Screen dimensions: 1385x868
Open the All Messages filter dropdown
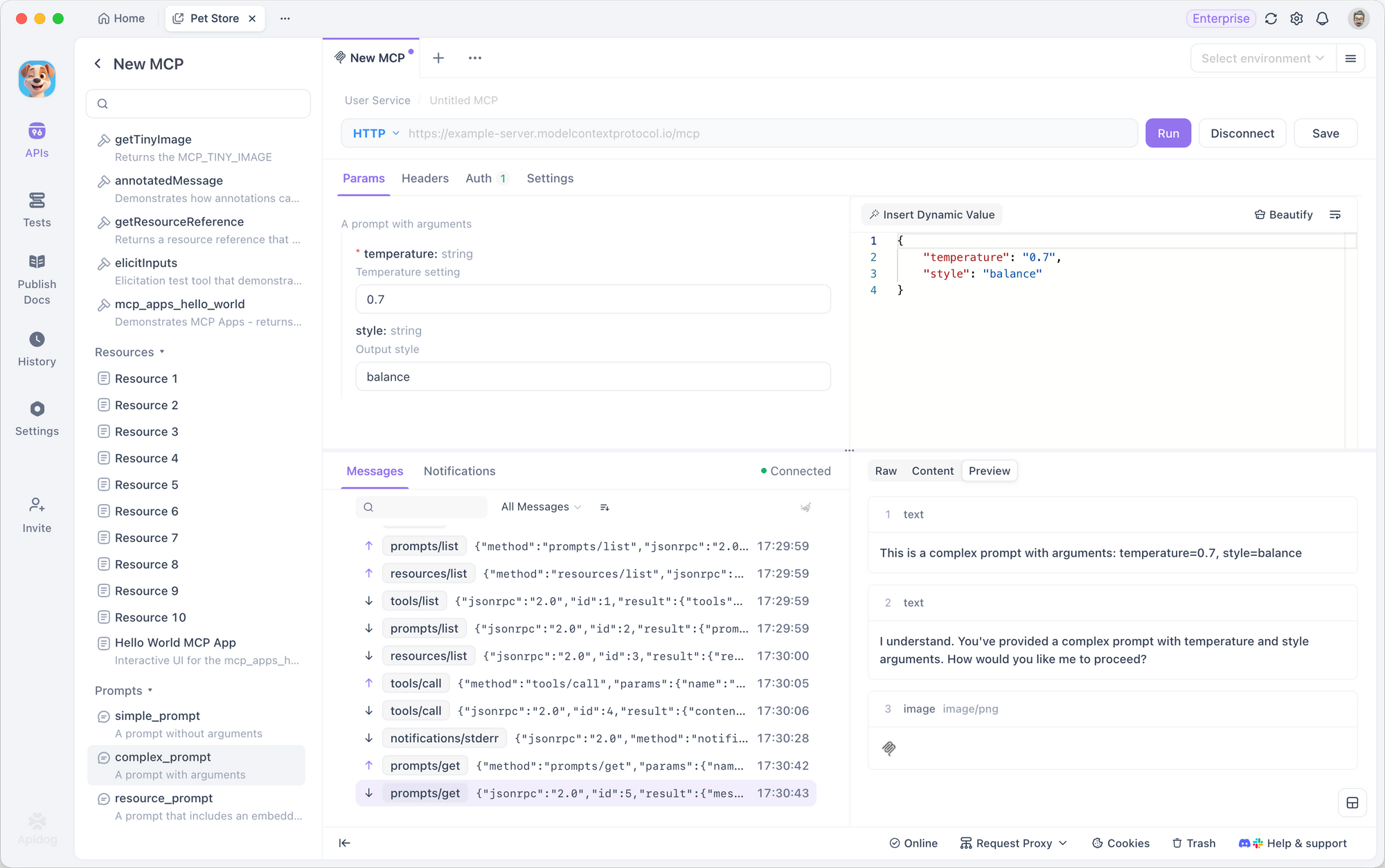tap(541, 507)
